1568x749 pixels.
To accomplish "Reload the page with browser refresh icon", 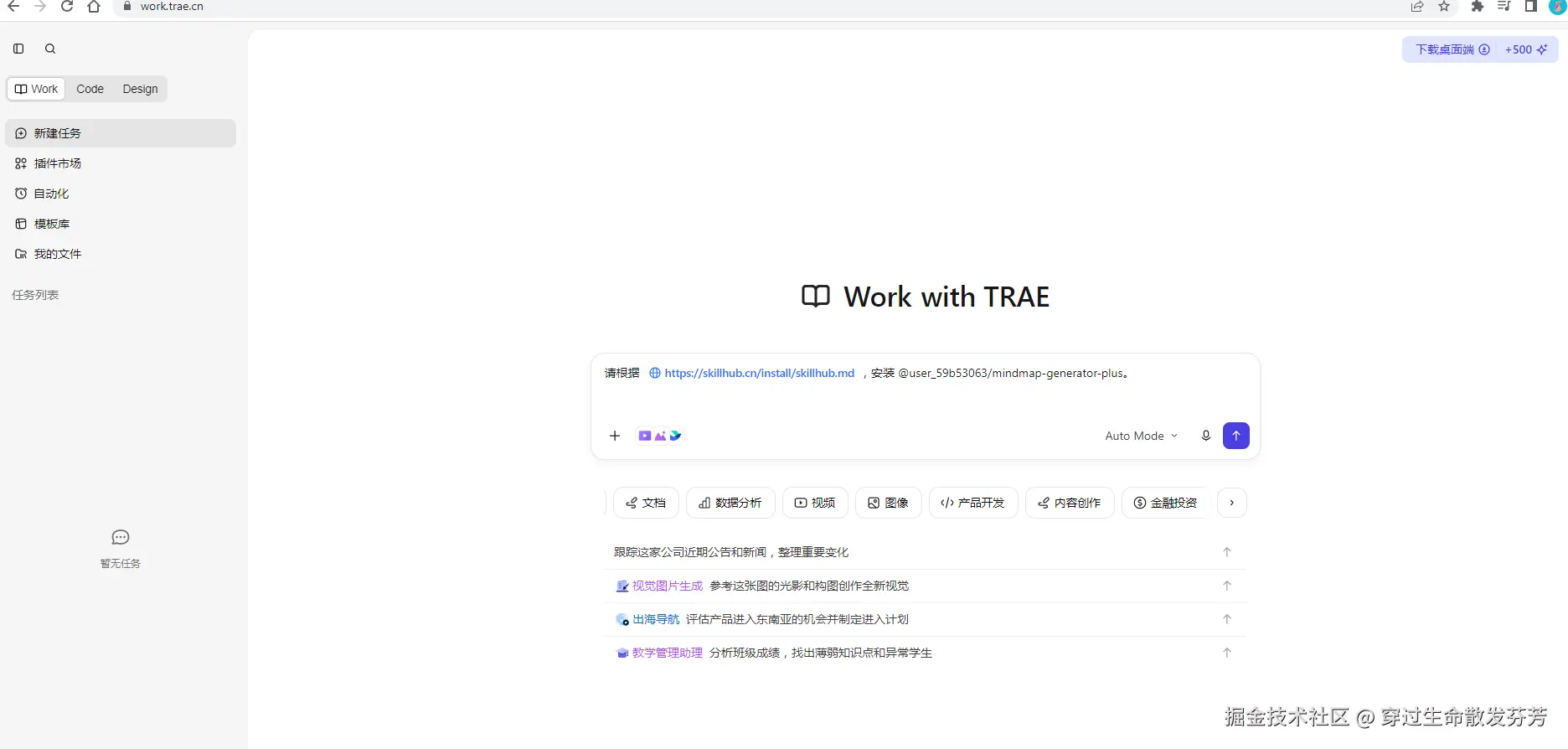I will coord(67,6).
